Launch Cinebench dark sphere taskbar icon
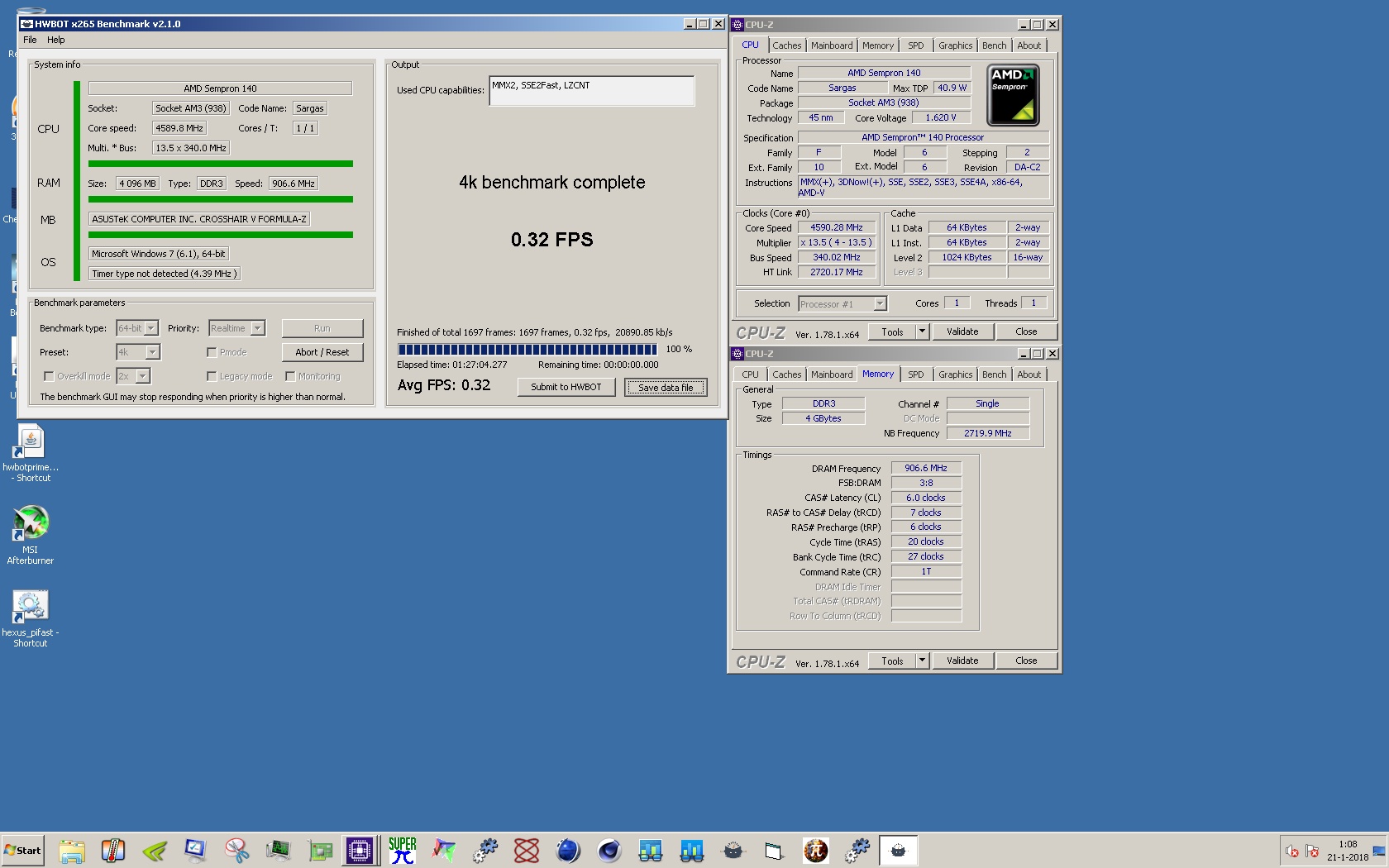Image resolution: width=1389 pixels, height=868 pixels. point(609,851)
